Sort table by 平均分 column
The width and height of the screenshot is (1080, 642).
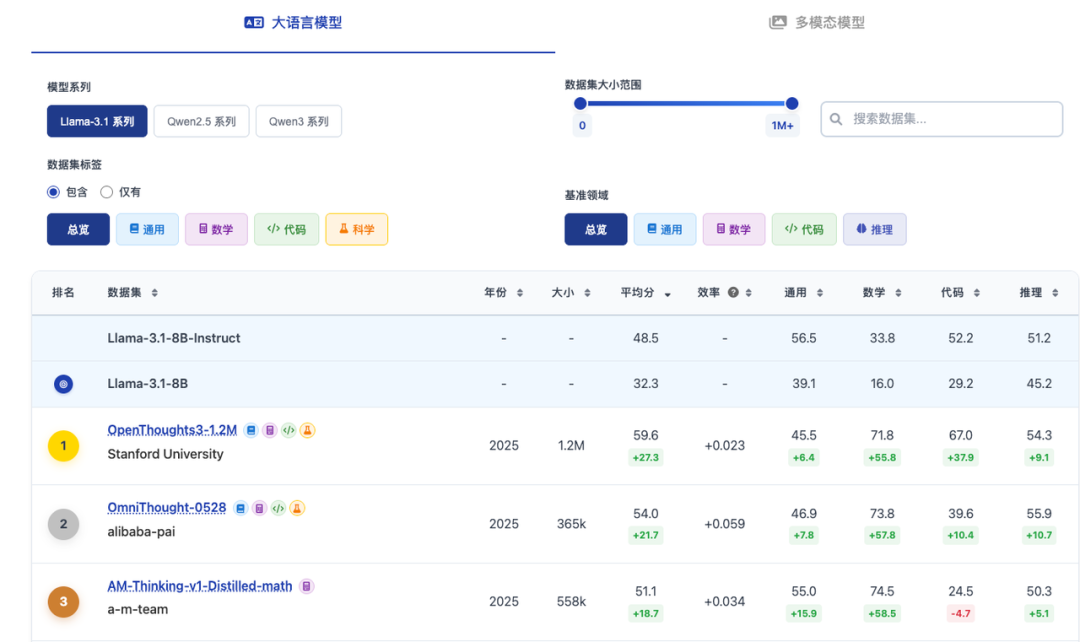645,293
